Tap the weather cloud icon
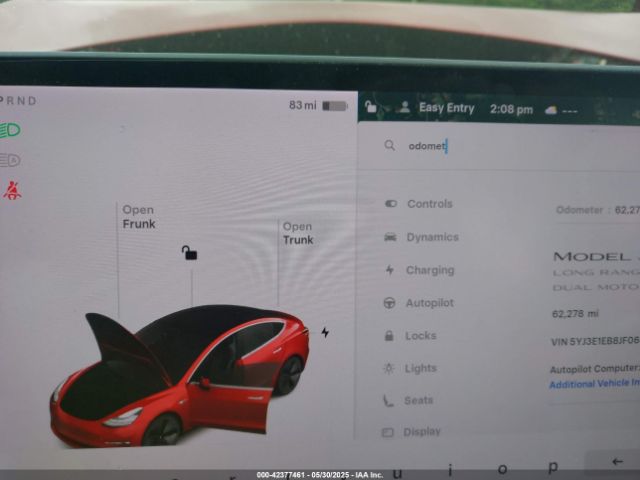640x480 pixels. 551,110
